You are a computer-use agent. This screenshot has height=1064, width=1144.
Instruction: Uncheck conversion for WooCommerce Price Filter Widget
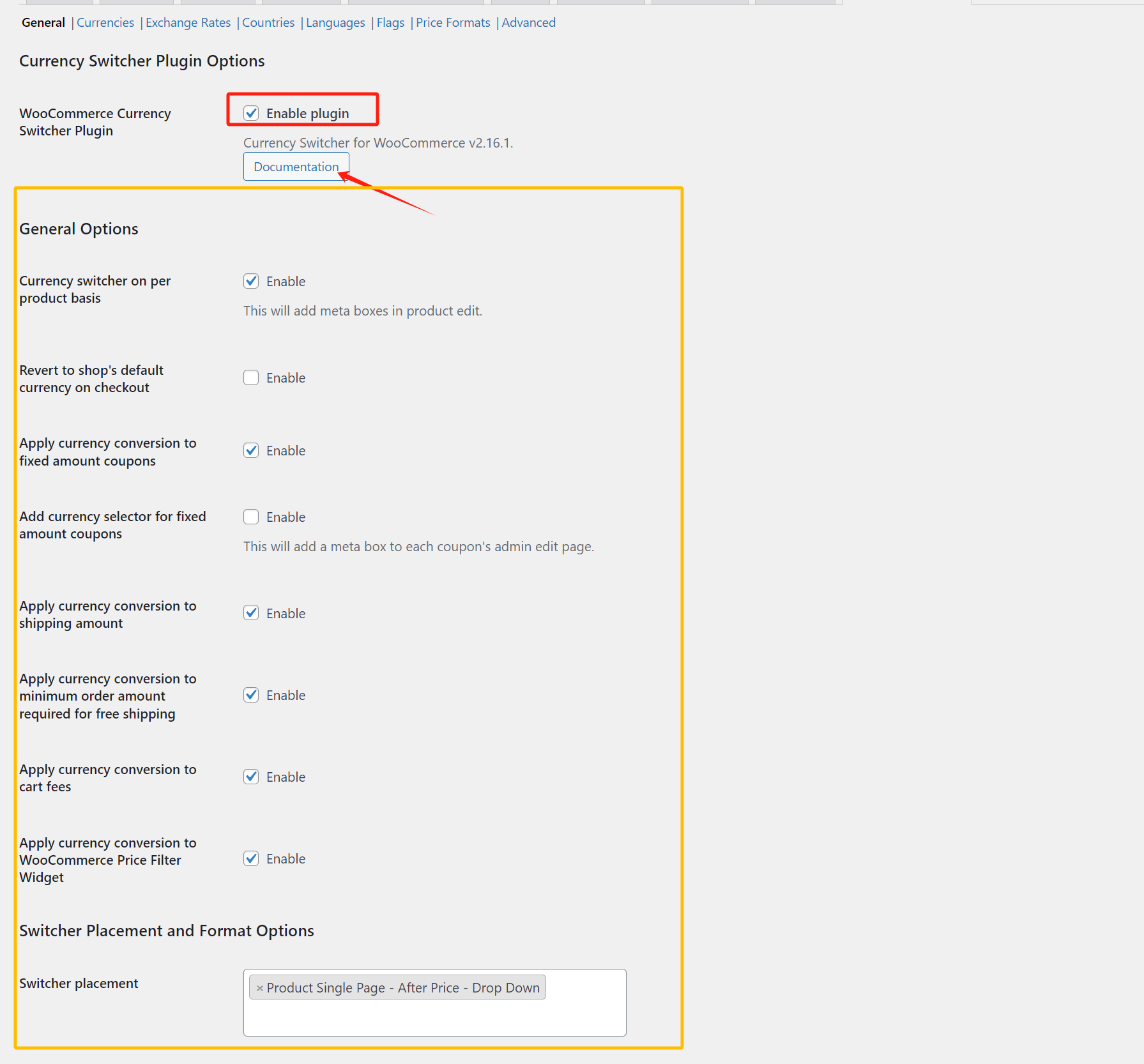click(x=251, y=858)
